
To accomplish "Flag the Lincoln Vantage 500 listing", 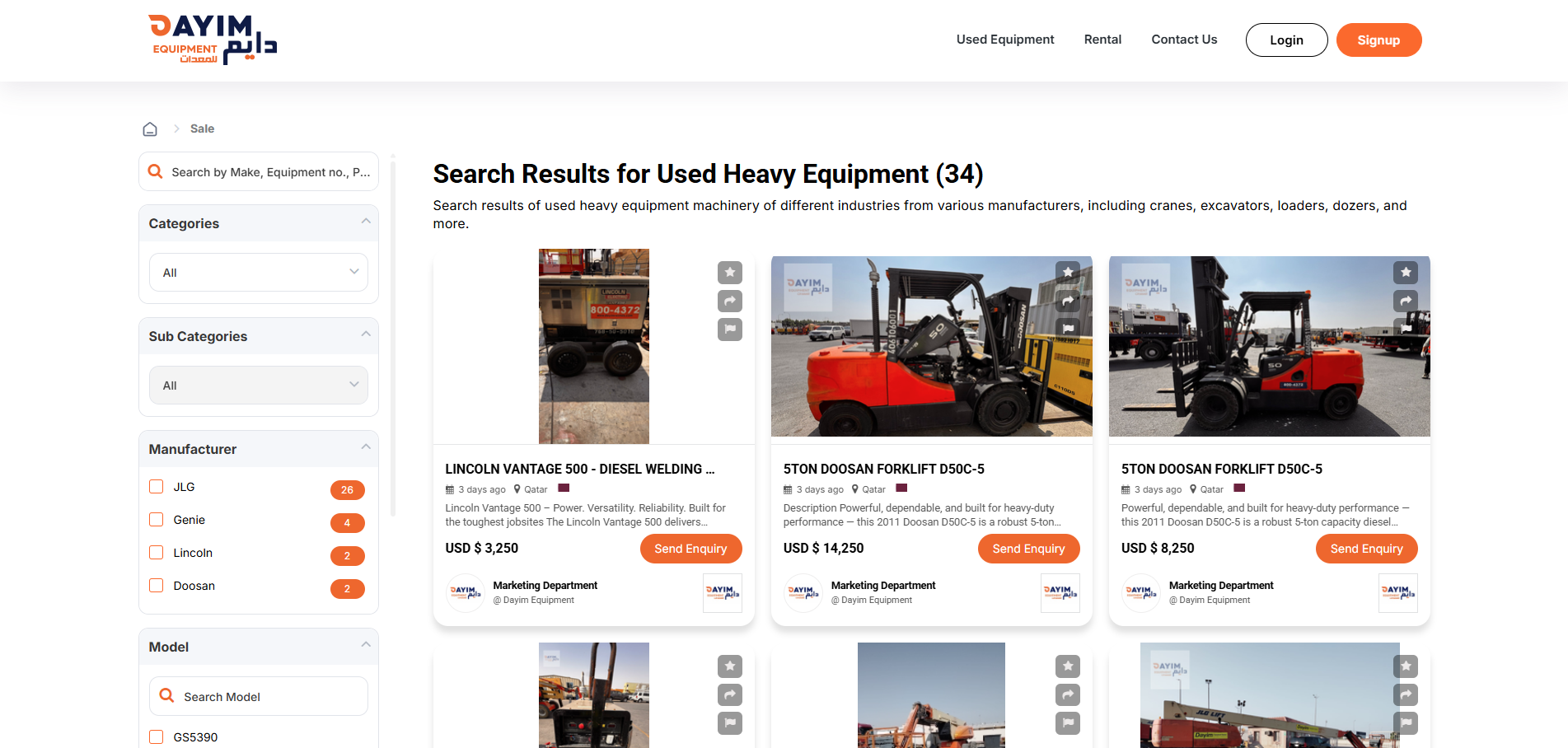I will 729,330.
